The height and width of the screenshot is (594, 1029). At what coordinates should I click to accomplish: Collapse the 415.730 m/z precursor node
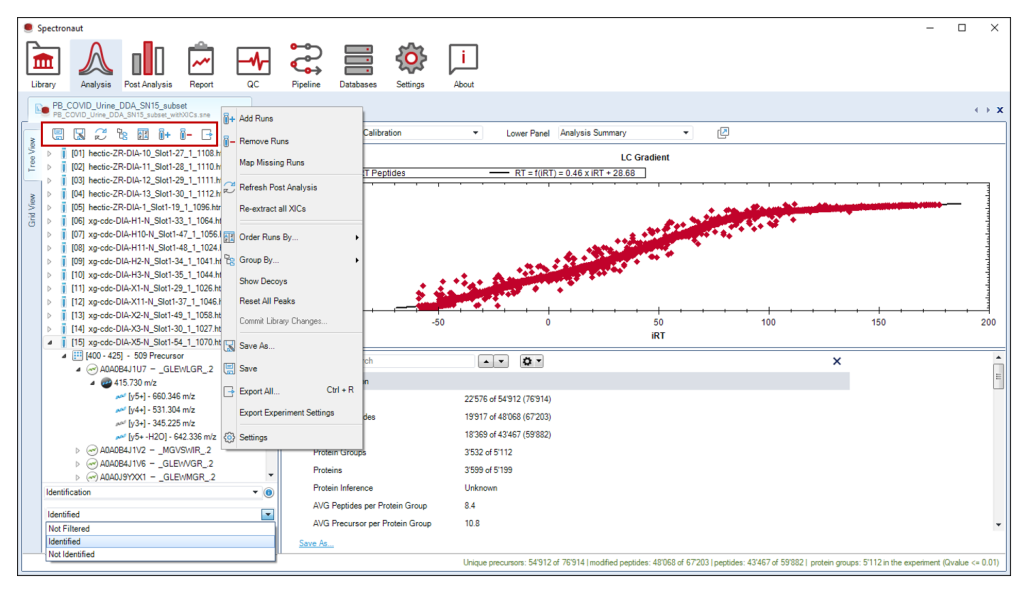tap(92, 383)
